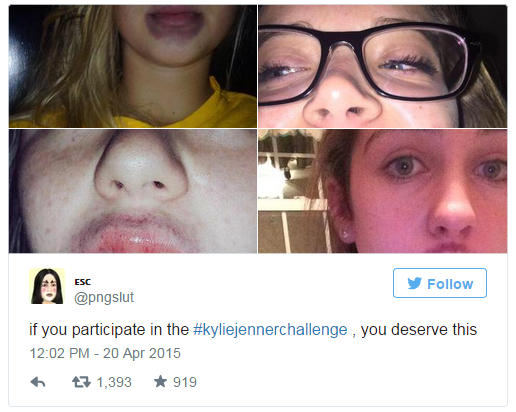Click the word Follow on the button
Image resolution: width=516 pixels, height=412 pixels.
tap(450, 284)
